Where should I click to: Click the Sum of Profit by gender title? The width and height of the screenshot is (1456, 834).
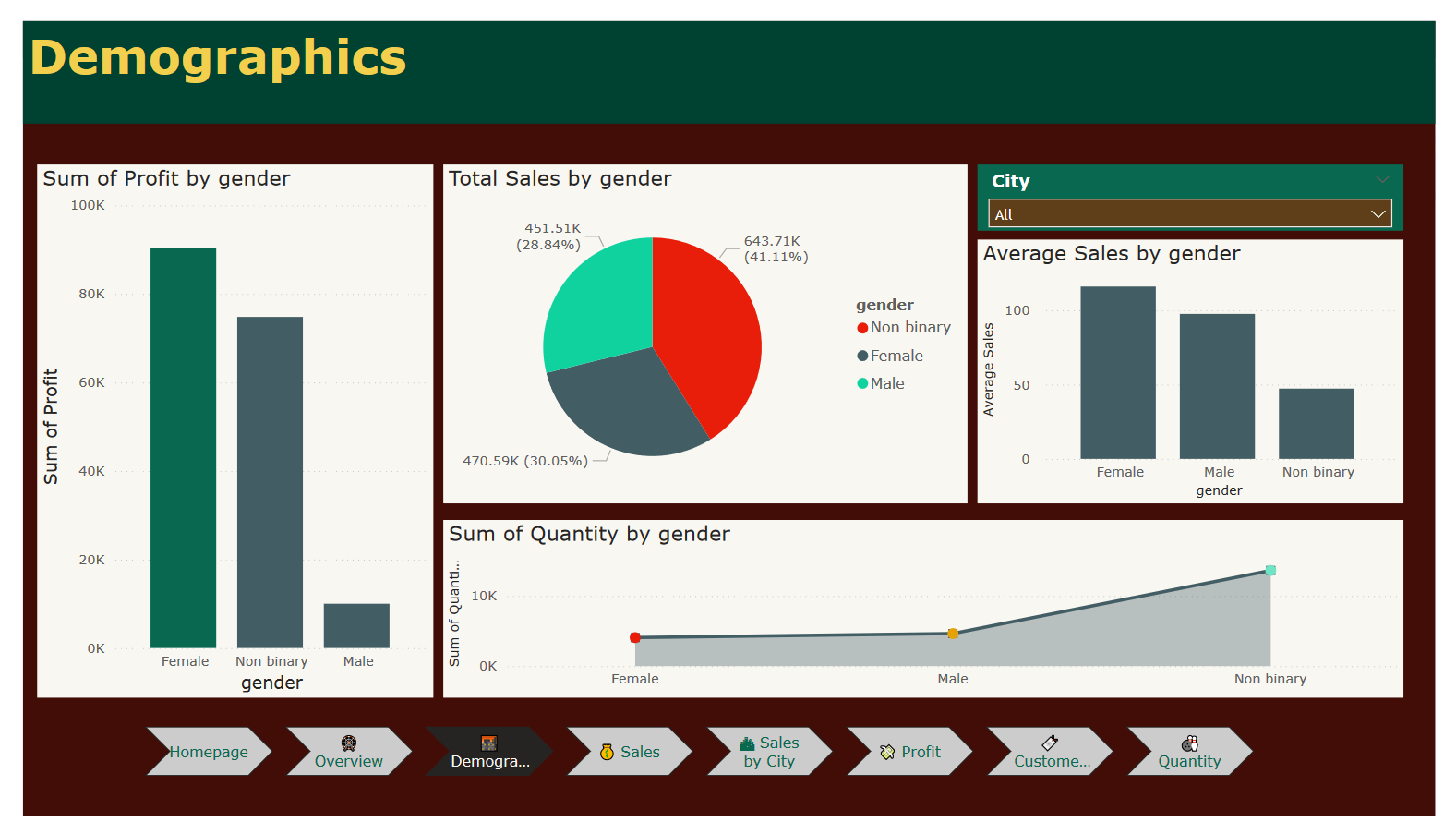tap(166, 178)
